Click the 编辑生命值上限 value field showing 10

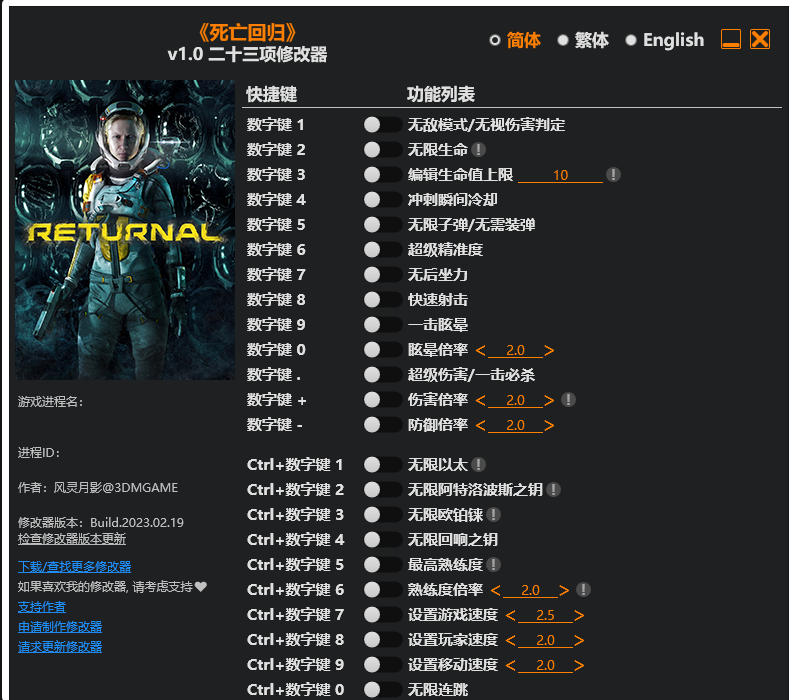560,175
